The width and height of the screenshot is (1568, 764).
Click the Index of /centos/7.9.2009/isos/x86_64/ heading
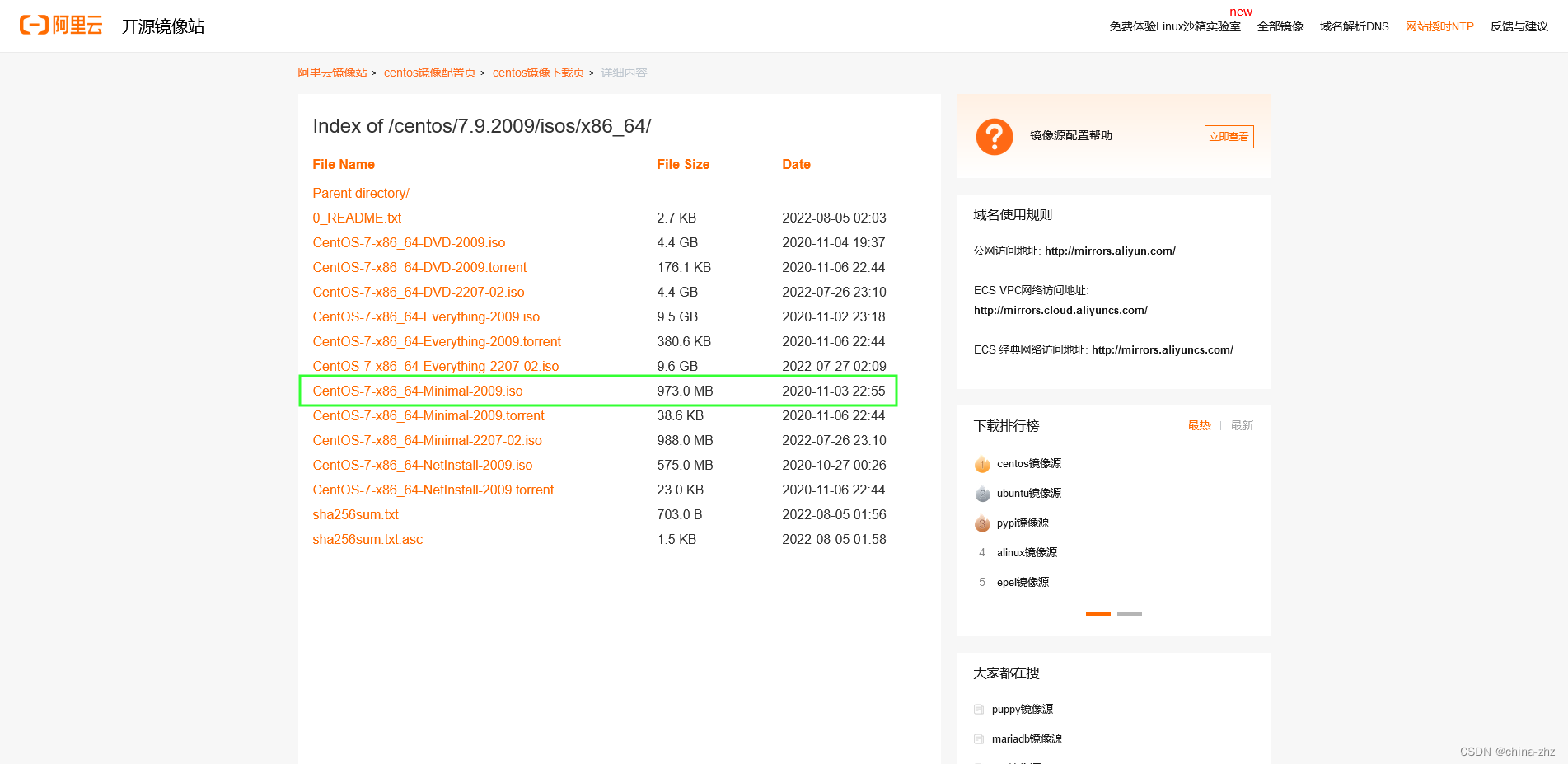(x=482, y=126)
